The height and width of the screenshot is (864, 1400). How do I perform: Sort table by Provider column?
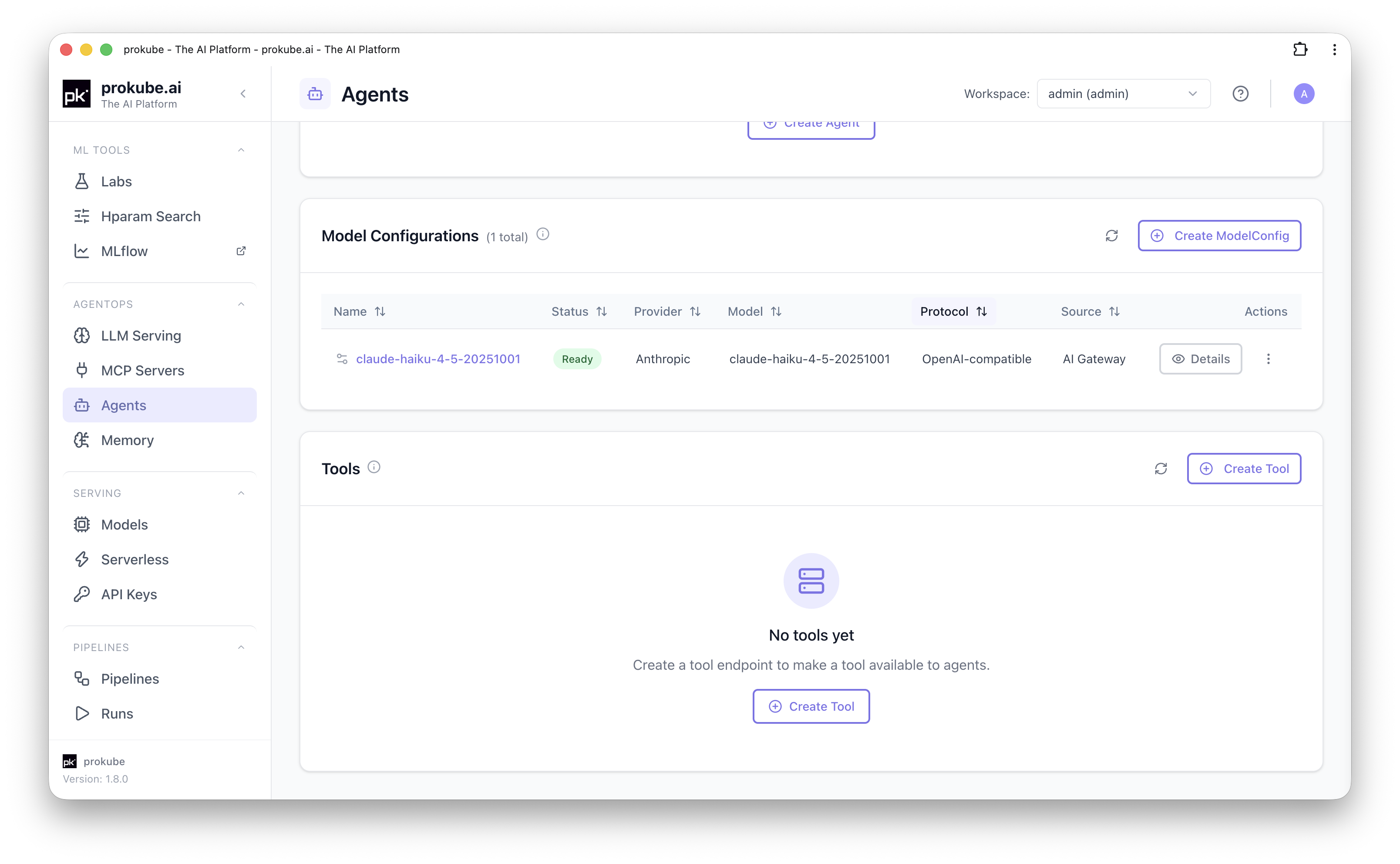click(x=666, y=311)
